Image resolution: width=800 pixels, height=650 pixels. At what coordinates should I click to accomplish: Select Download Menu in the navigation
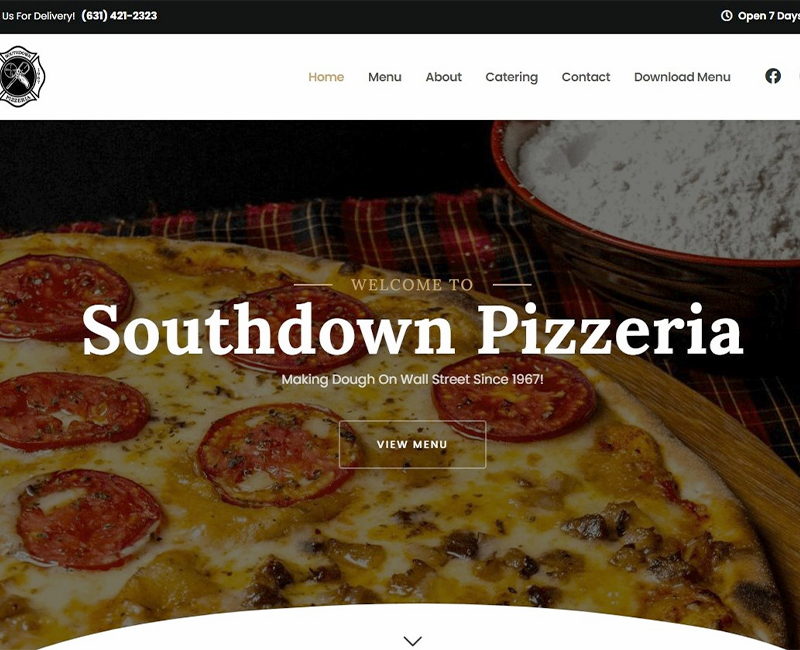(682, 77)
